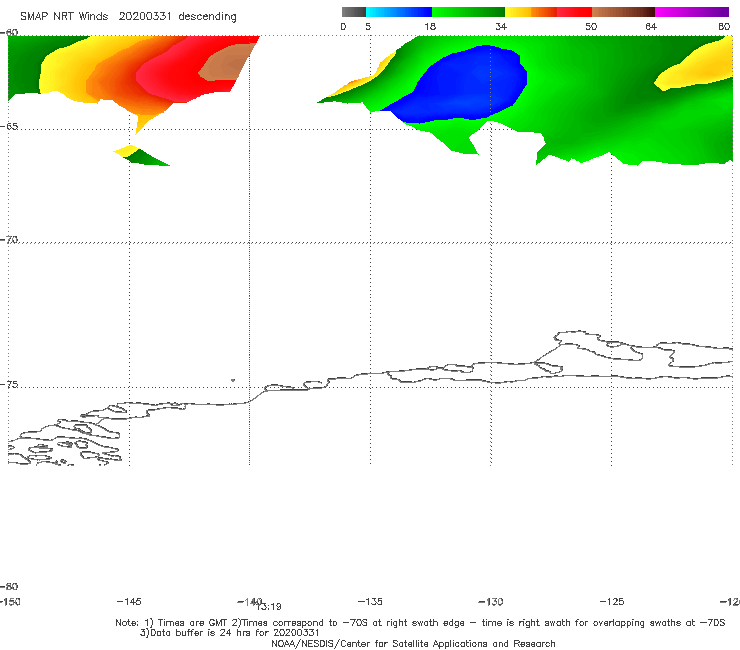Click the latitude label '-65'
740x650 pixels.
9,127
